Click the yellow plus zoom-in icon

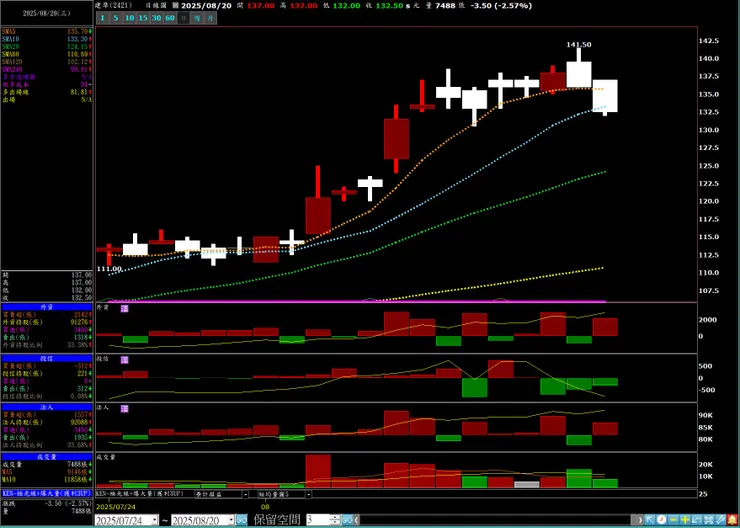coord(685,520)
